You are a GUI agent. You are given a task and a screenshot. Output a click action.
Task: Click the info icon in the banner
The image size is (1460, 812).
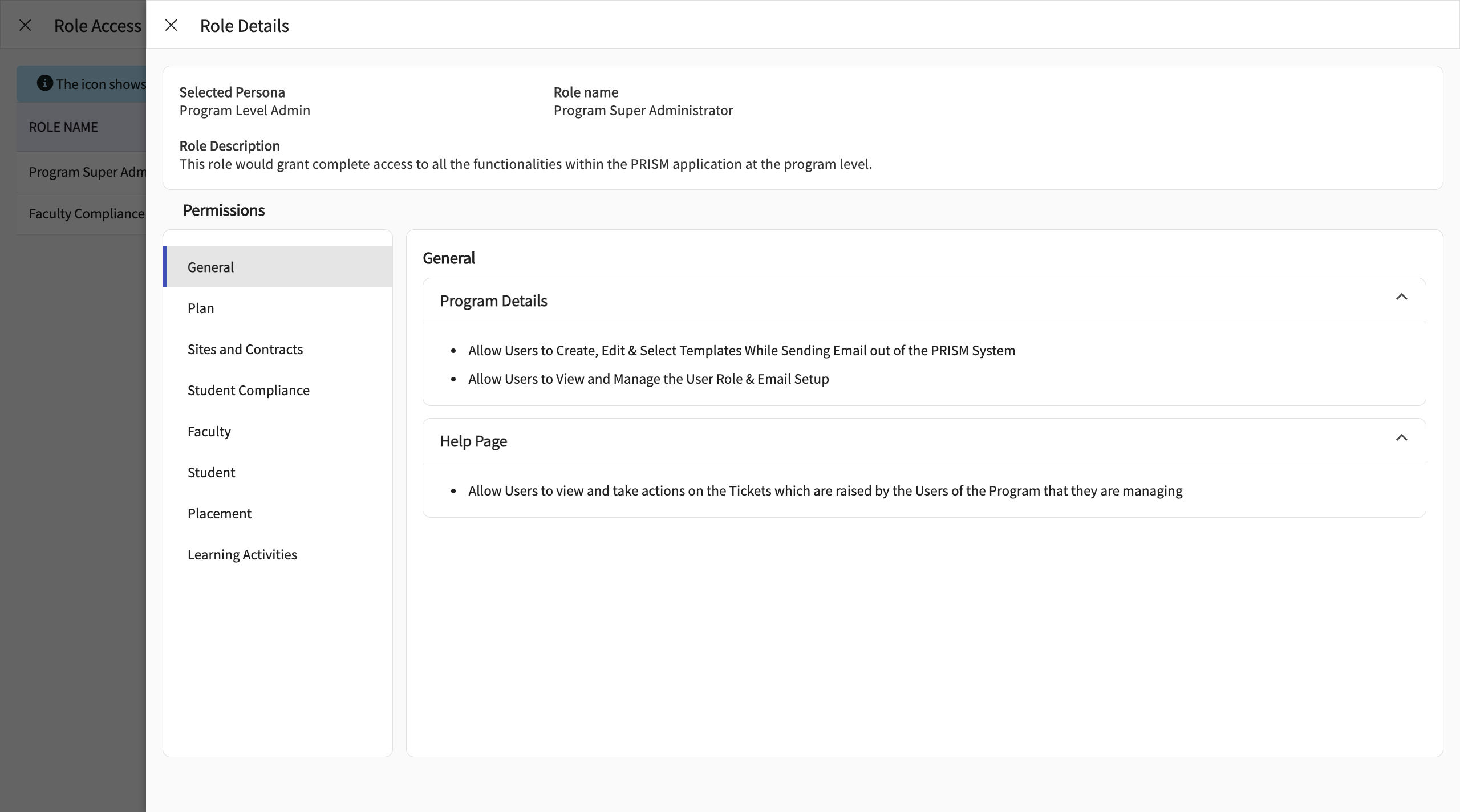44,83
